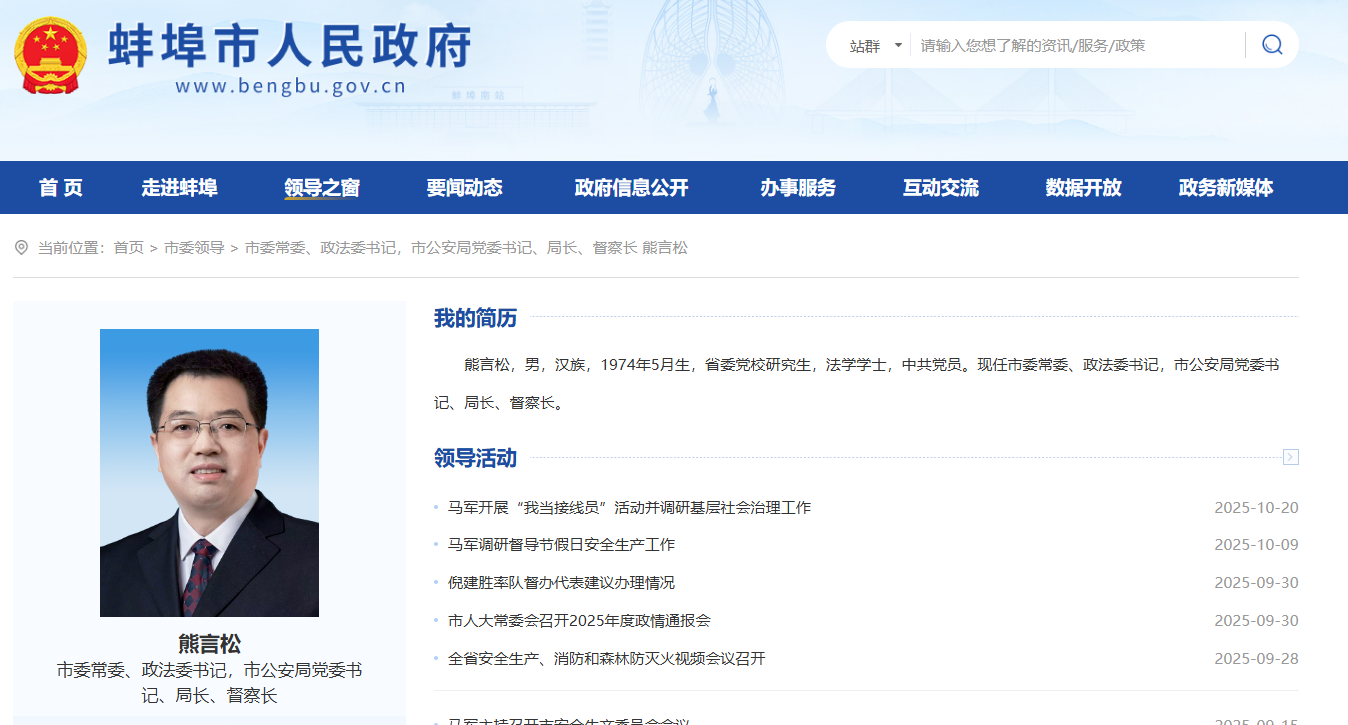Click the 首页 breadcrumb link
Image resolution: width=1348 pixels, height=725 pixels.
pos(128,247)
